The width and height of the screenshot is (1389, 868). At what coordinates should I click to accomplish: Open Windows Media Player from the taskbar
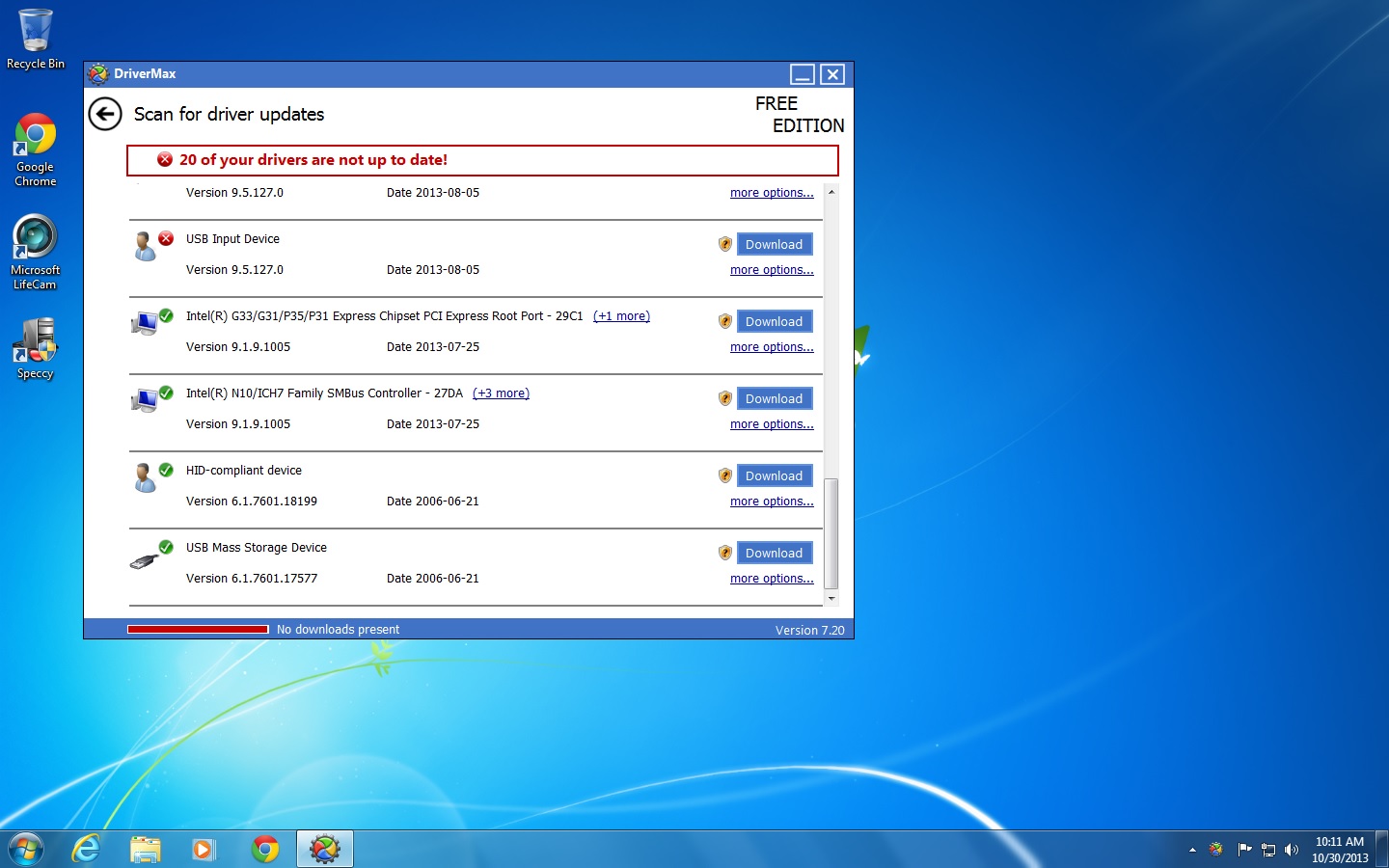(204, 849)
